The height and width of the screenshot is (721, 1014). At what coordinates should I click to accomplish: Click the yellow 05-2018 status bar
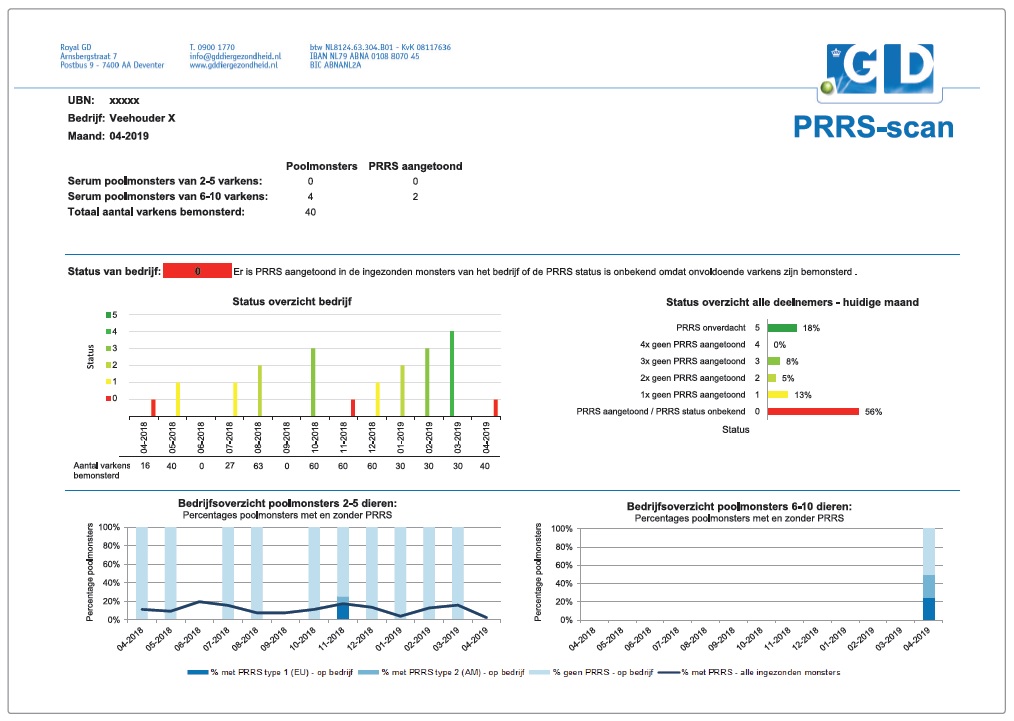[x=178, y=399]
